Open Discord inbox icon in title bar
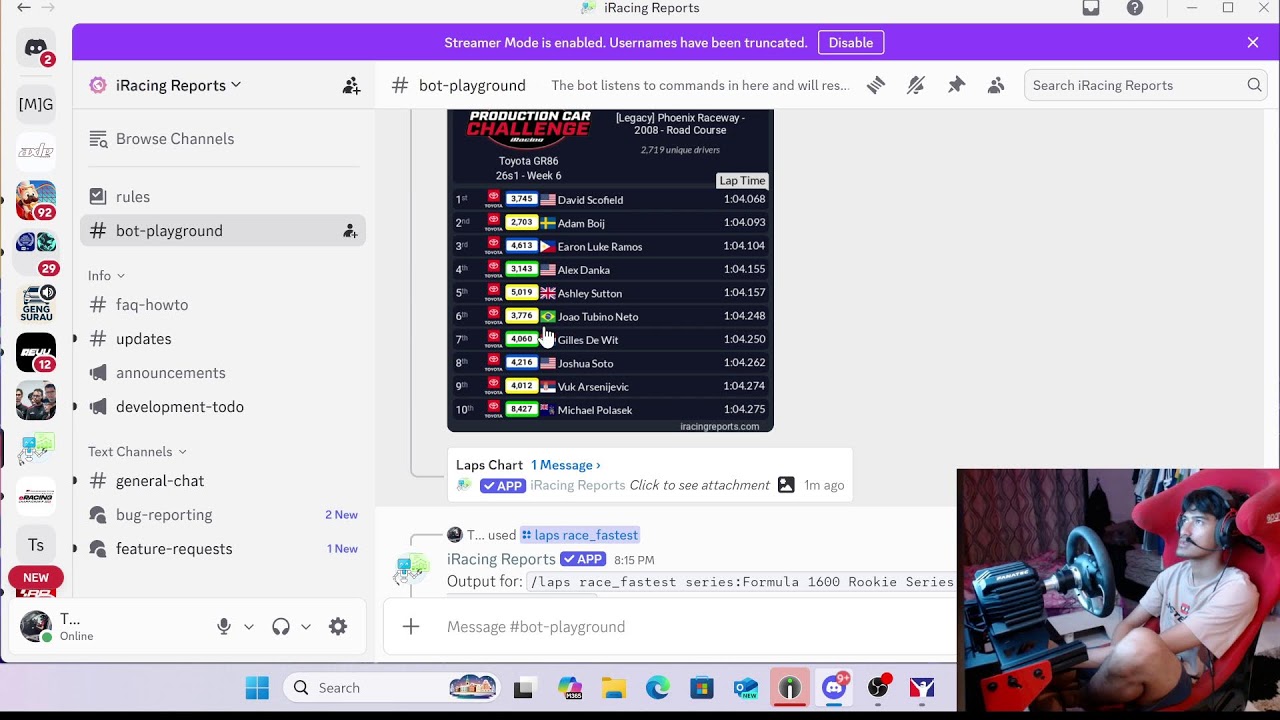Image resolution: width=1280 pixels, height=720 pixels. point(1091,8)
